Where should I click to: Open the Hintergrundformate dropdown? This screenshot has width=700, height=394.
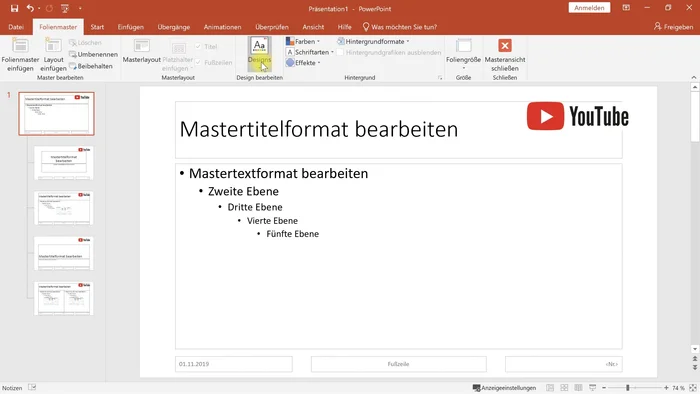(373, 41)
